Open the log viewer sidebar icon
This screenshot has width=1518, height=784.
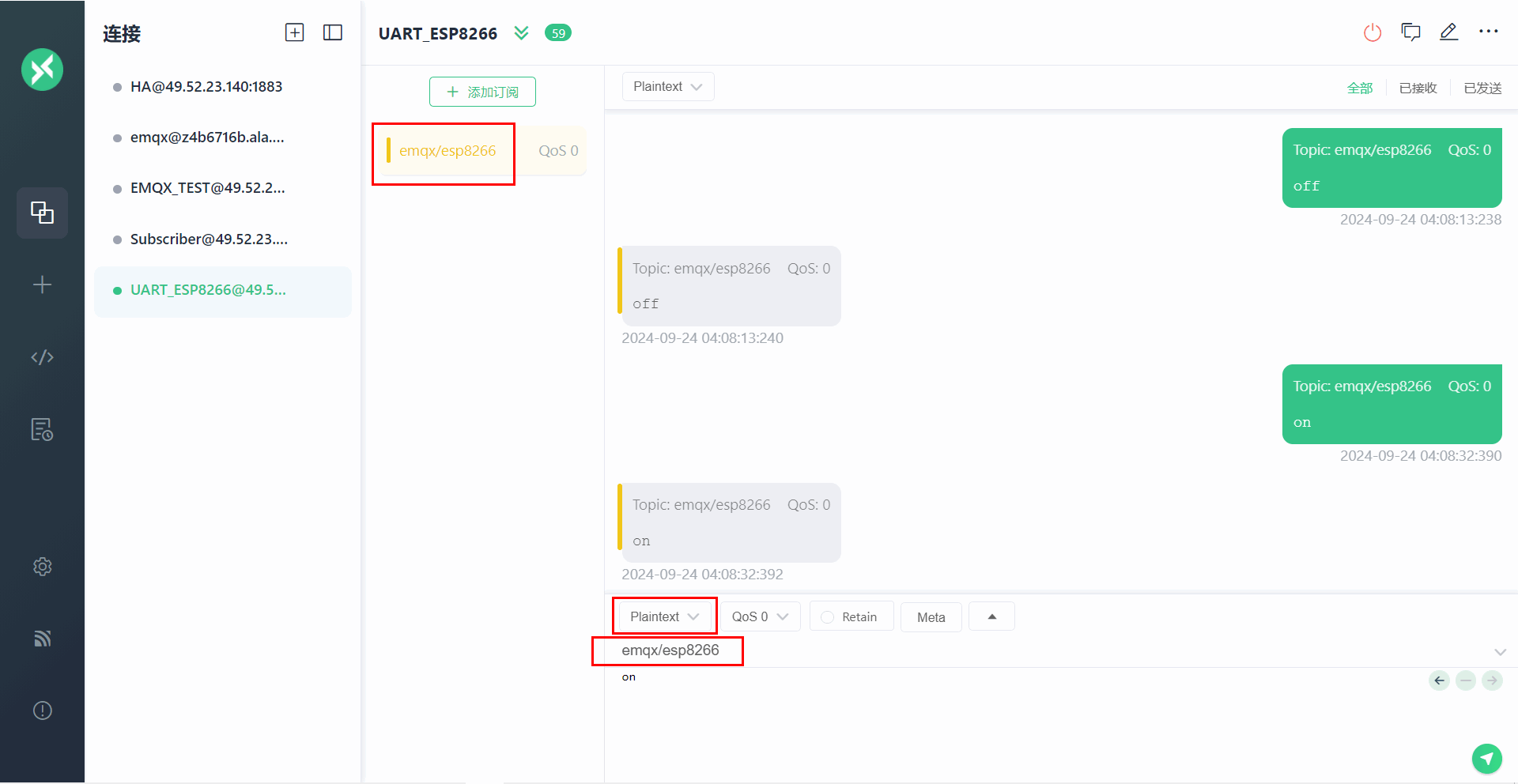[42, 429]
